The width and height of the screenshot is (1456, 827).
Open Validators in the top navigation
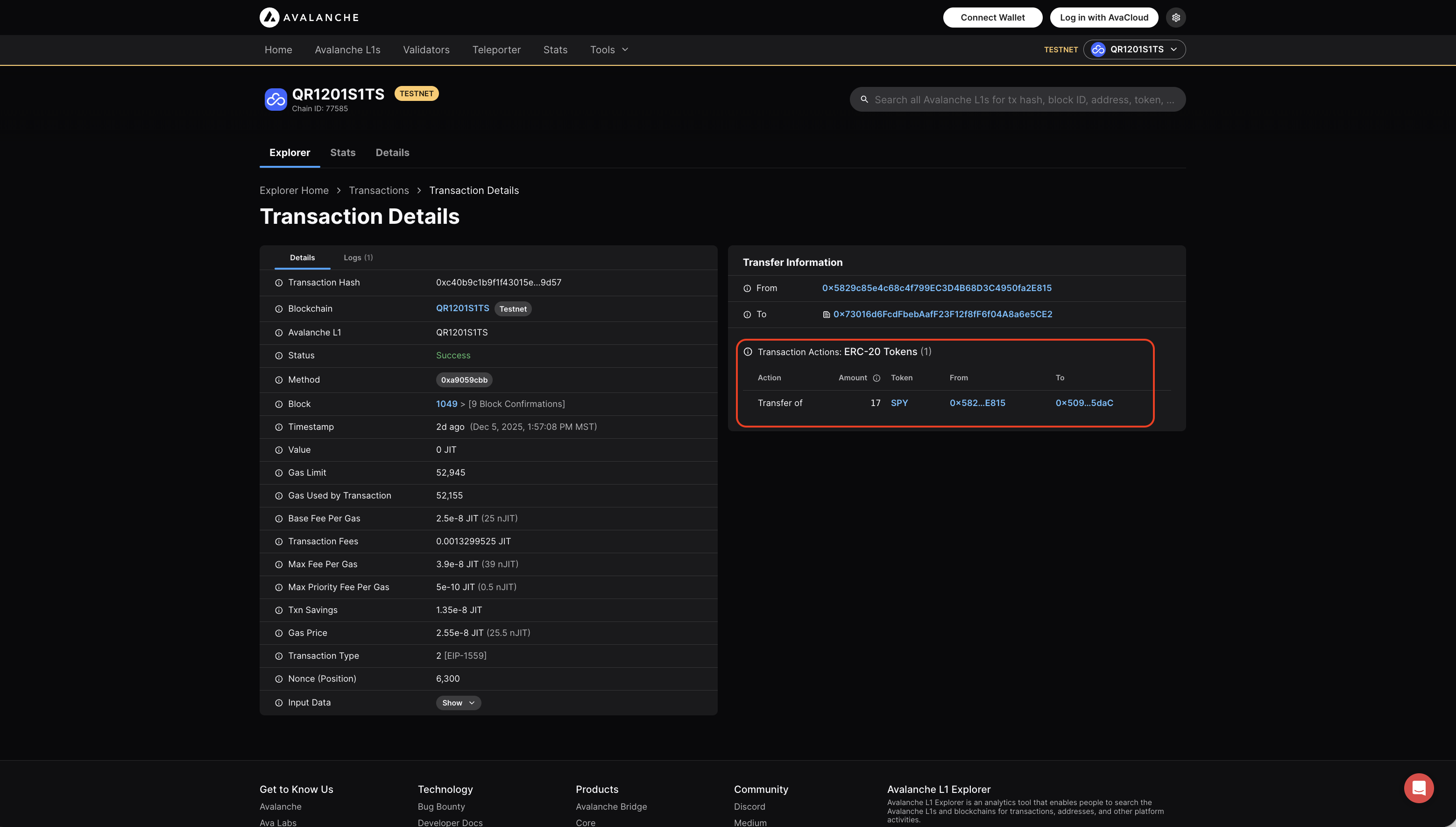[426, 50]
